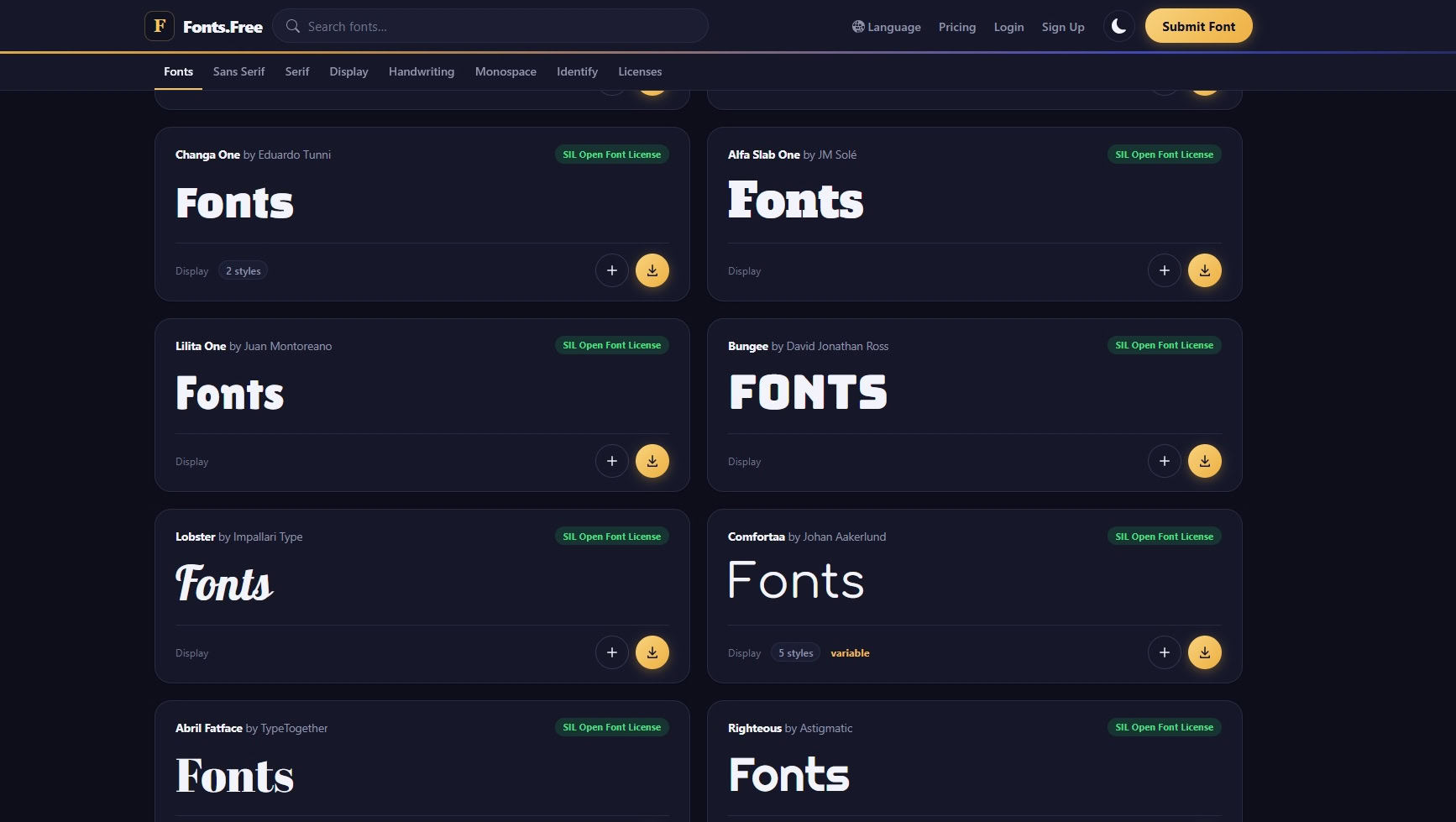Open the Comfortaa font title
1456x822 pixels.
(x=756, y=537)
